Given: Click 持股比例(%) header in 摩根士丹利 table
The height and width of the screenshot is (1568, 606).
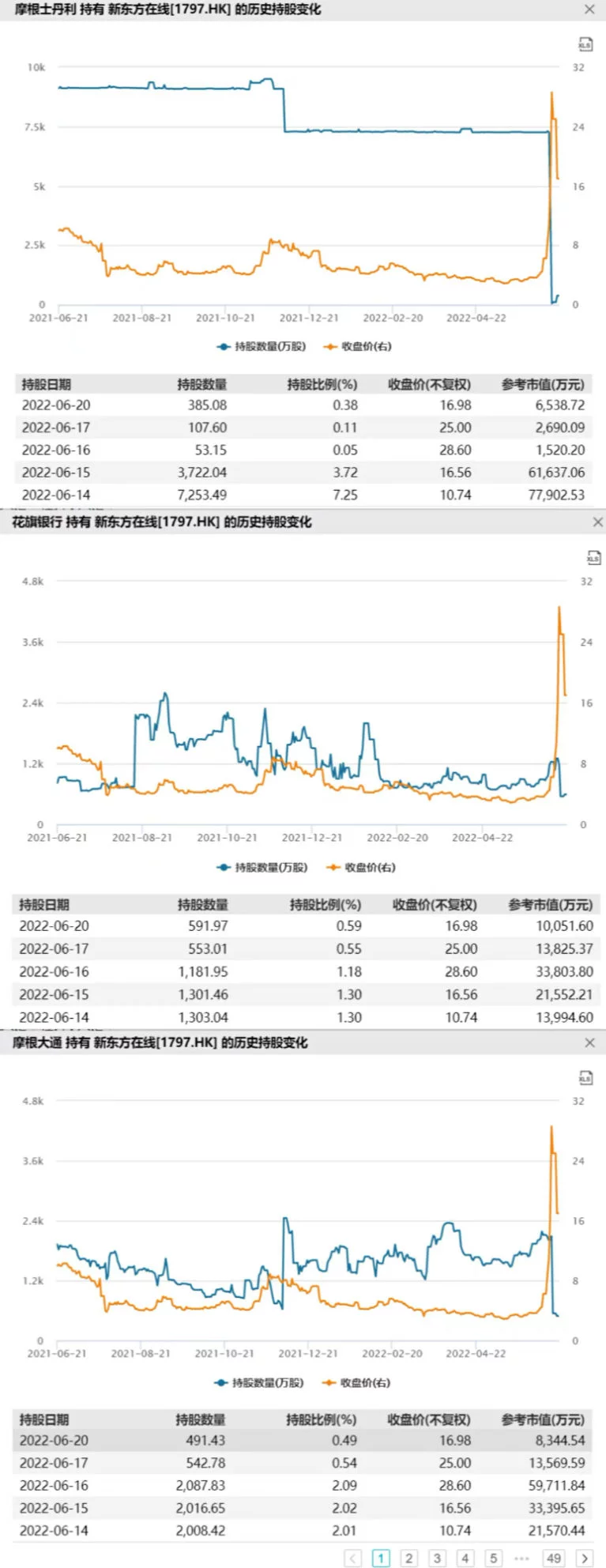Looking at the screenshot, I should (322, 384).
